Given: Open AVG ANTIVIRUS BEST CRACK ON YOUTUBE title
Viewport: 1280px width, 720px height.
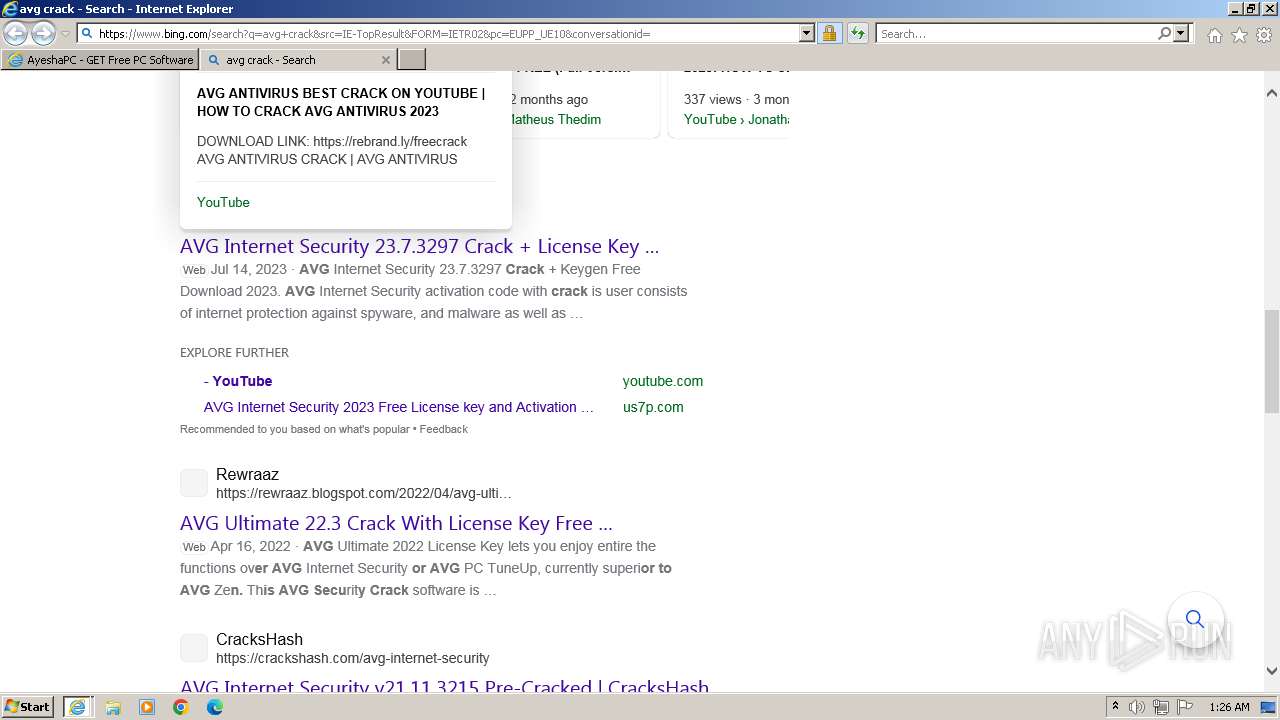Looking at the screenshot, I should point(341,102).
